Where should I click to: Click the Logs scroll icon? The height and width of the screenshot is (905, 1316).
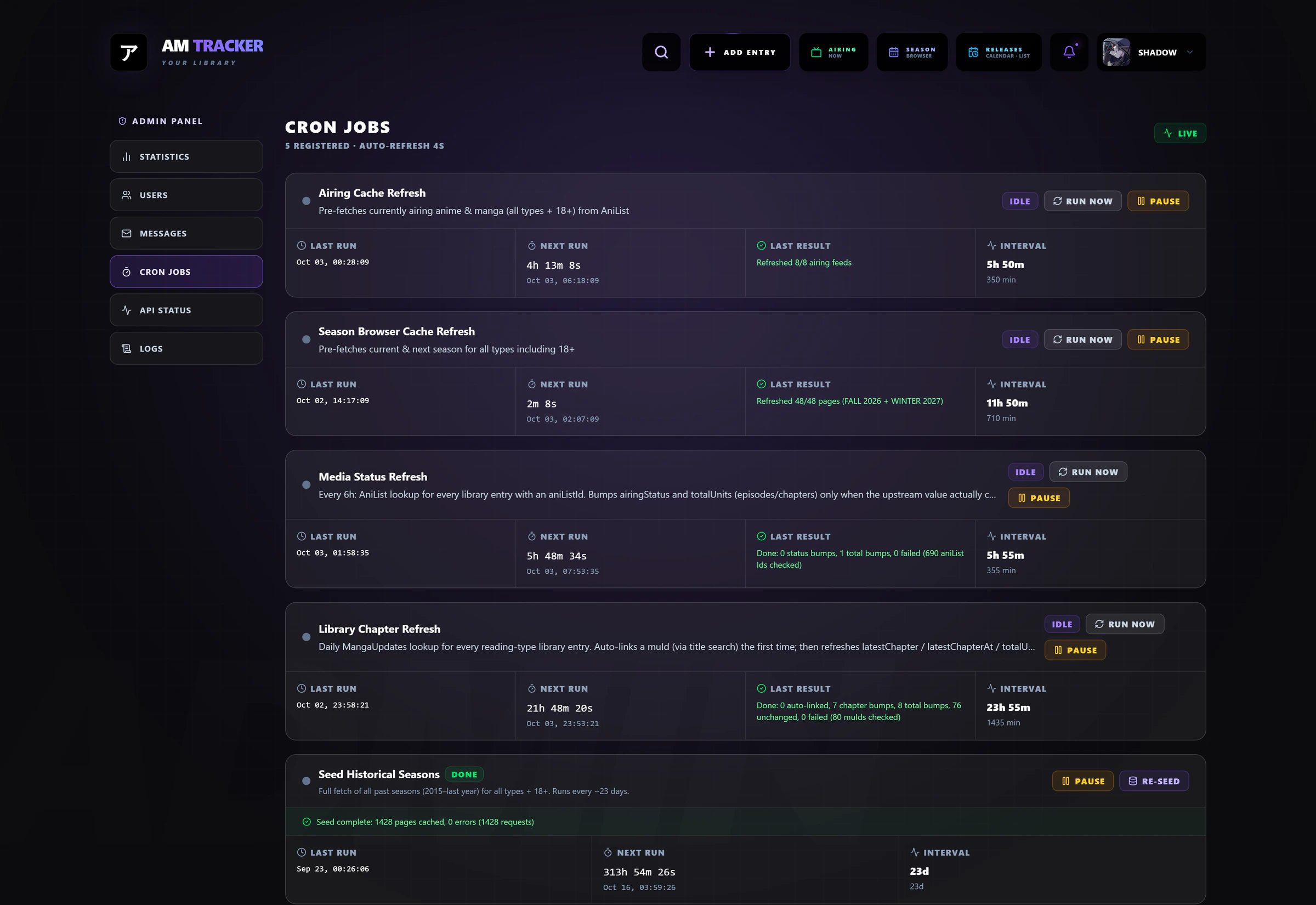(x=126, y=349)
